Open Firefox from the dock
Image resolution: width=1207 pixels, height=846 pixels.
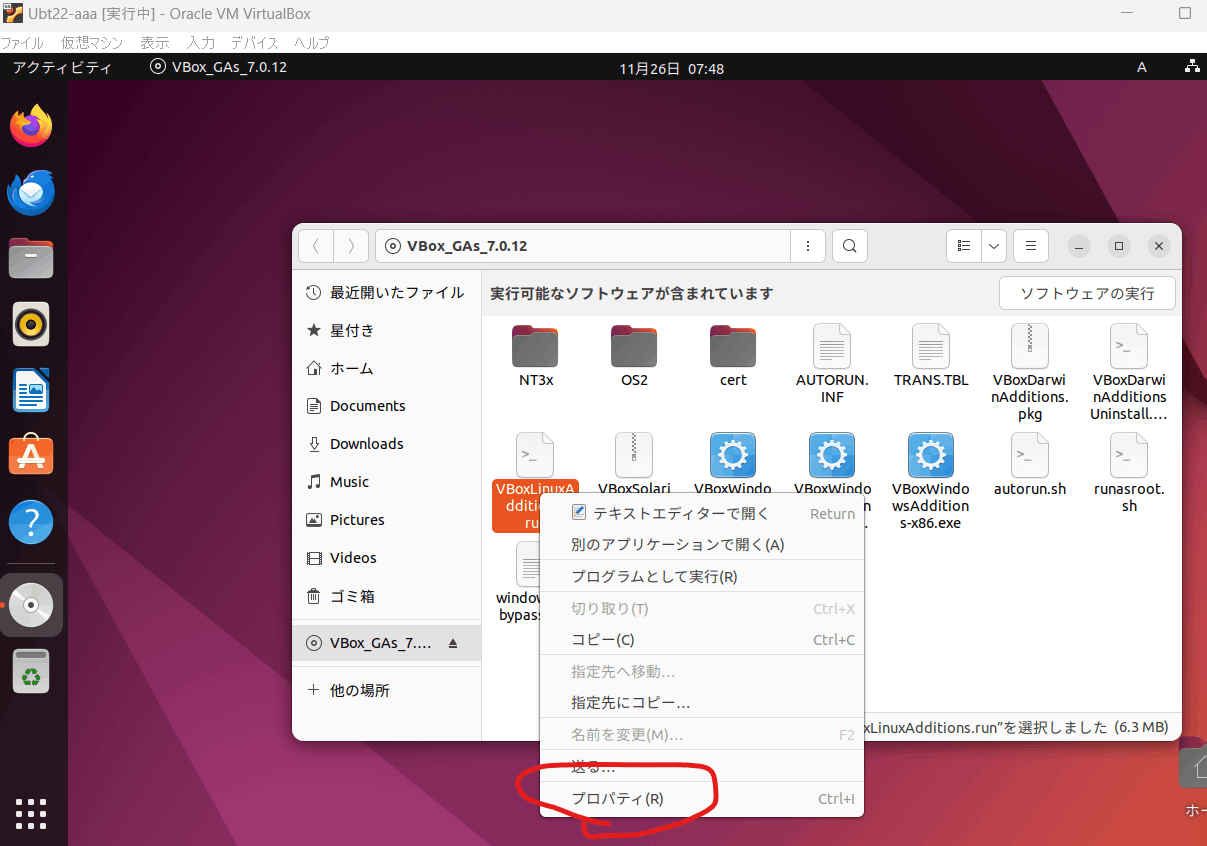click(x=31, y=126)
